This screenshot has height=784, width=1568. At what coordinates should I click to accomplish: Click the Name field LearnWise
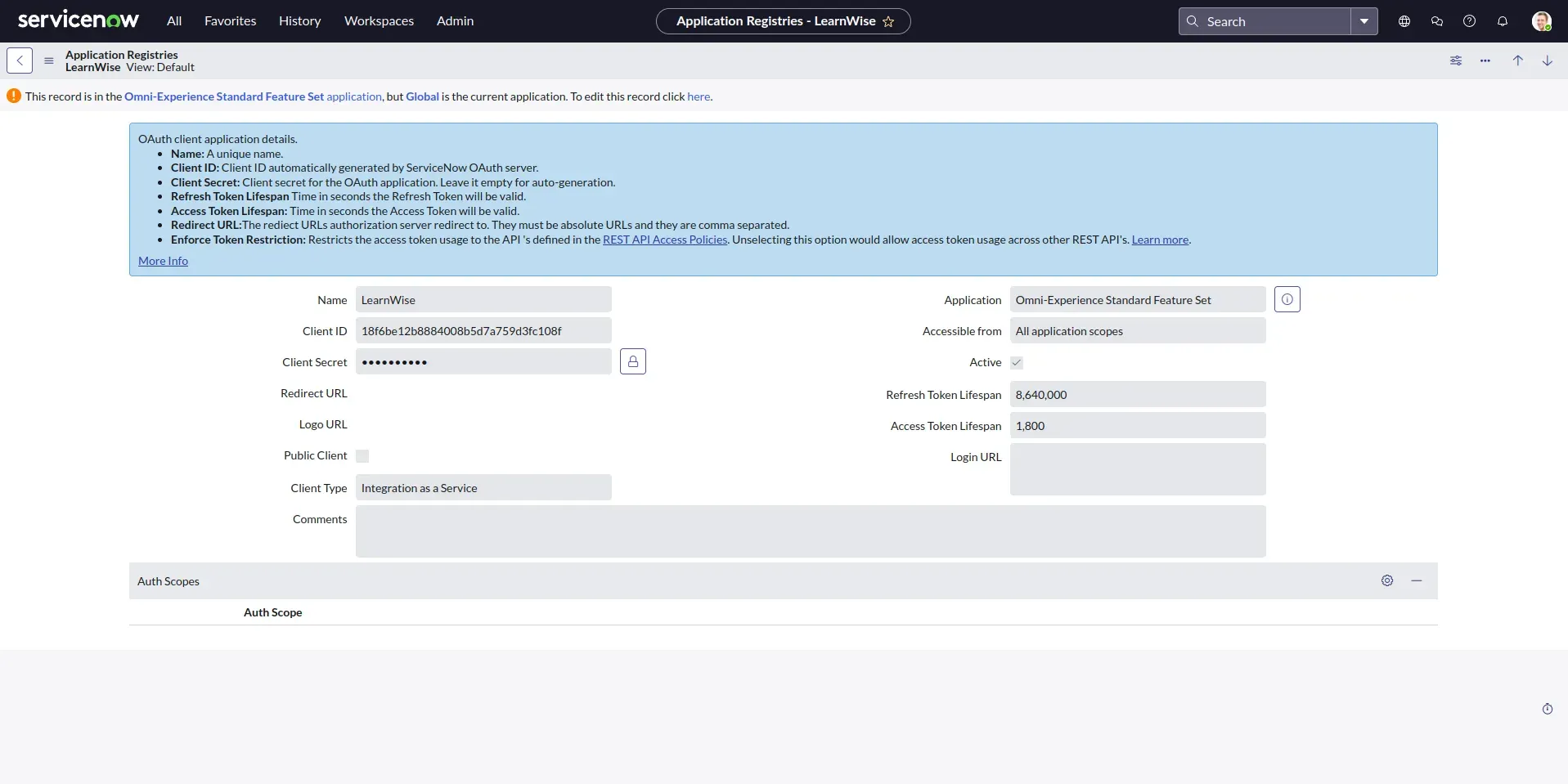coord(483,299)
